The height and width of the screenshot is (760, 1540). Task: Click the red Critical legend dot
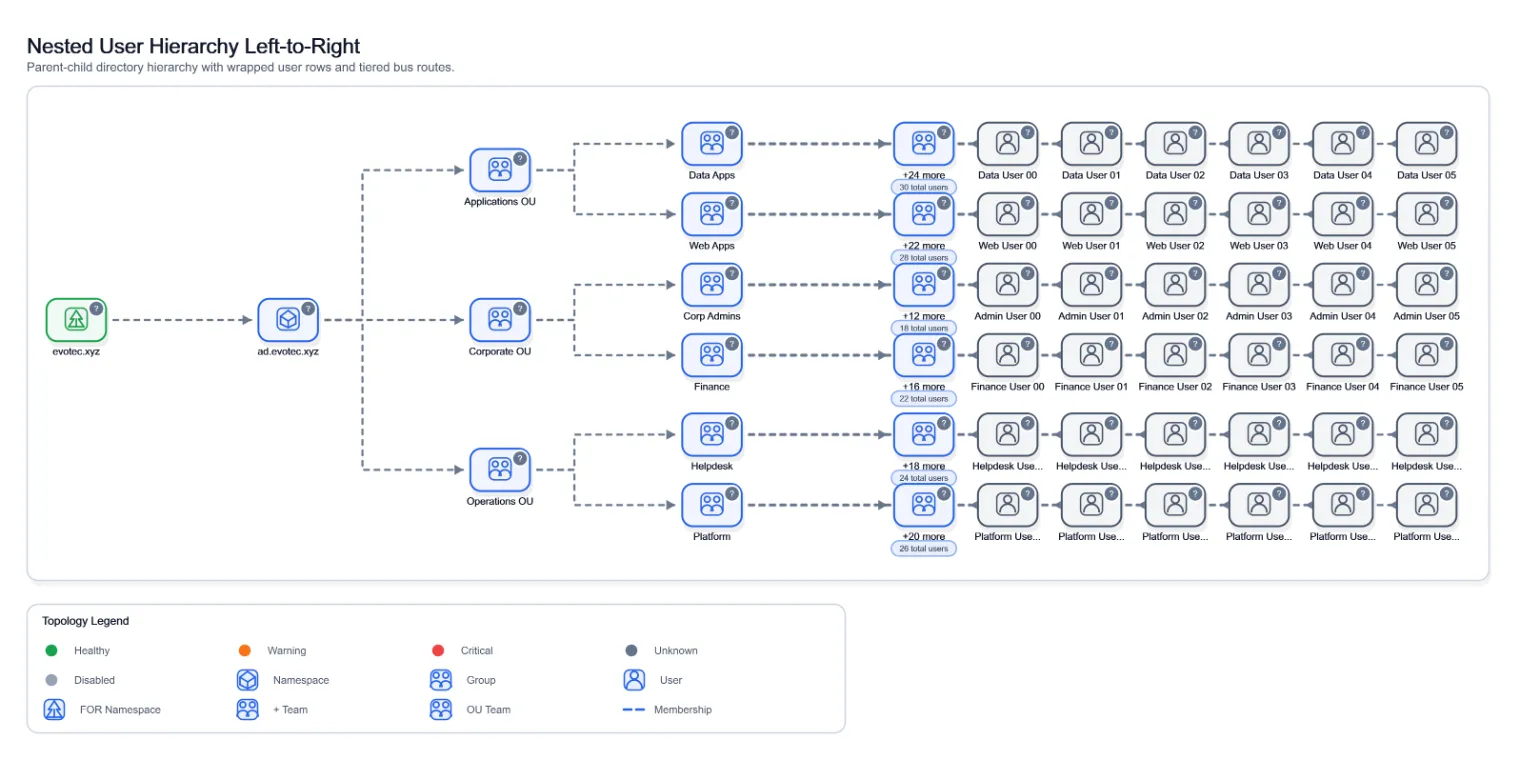(x=437, y=651)
